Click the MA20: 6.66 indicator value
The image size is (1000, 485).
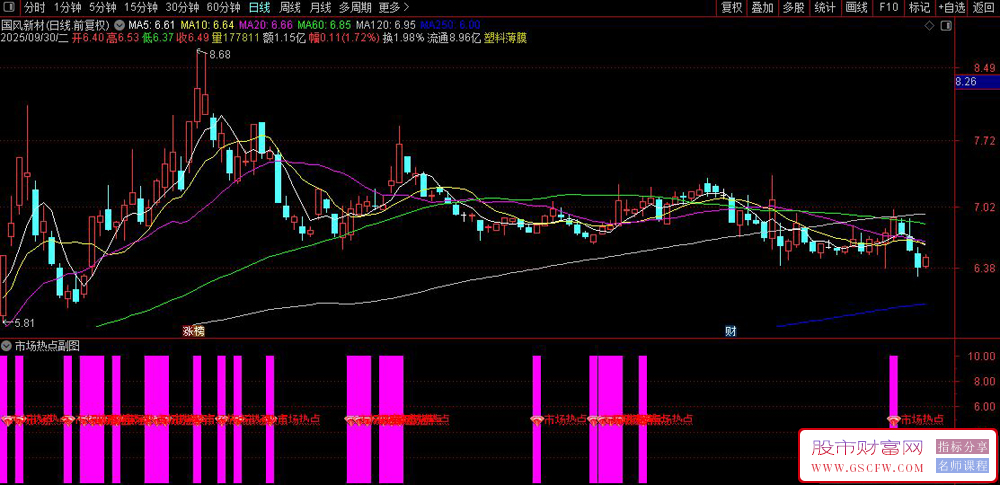click(x=265, y=25)
